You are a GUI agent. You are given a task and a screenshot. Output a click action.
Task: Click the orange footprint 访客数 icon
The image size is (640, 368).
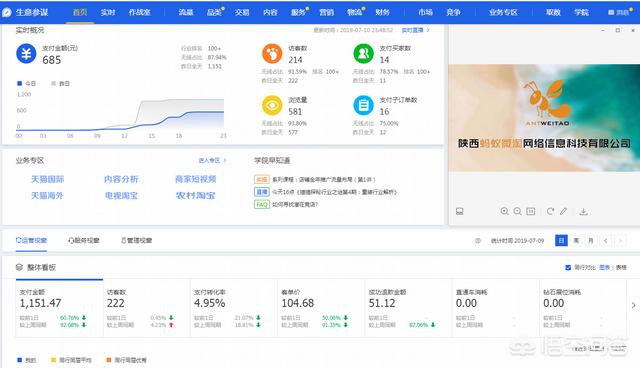272,54
